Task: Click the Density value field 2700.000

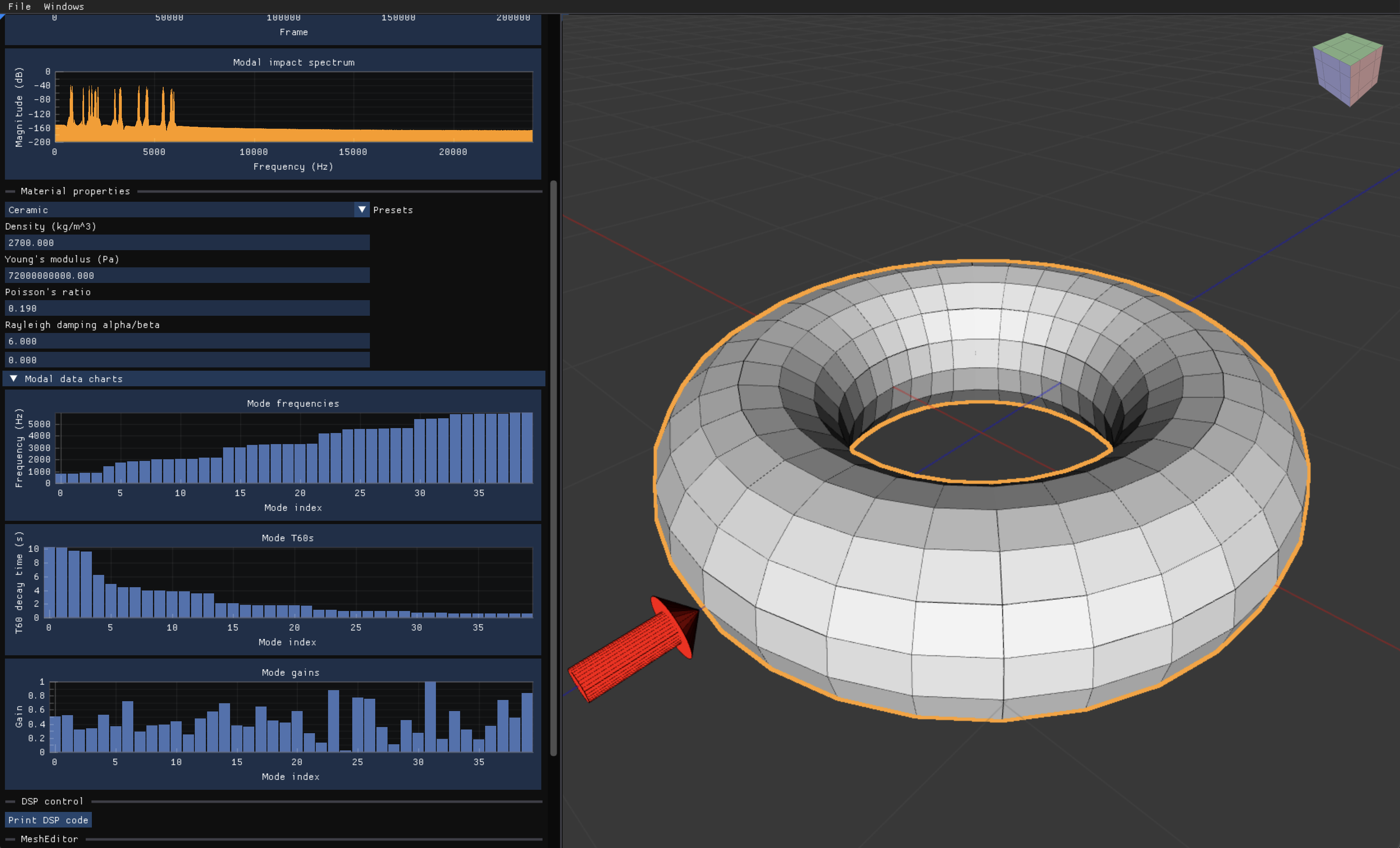Action: (187, 242)
